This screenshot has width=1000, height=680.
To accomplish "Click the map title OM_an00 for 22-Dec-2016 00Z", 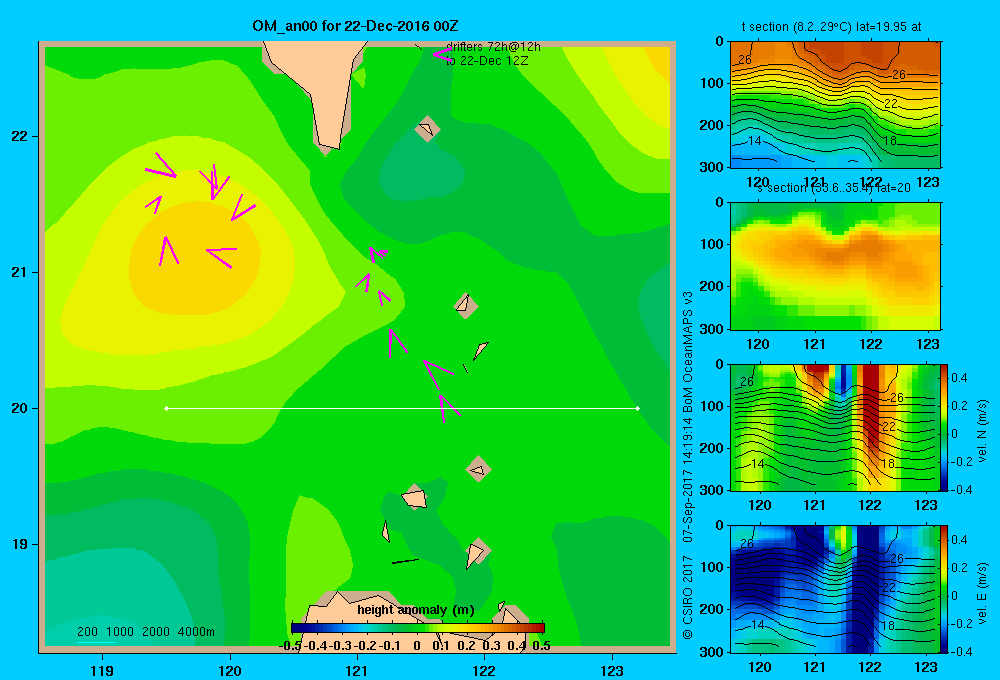I will [355, 26].
